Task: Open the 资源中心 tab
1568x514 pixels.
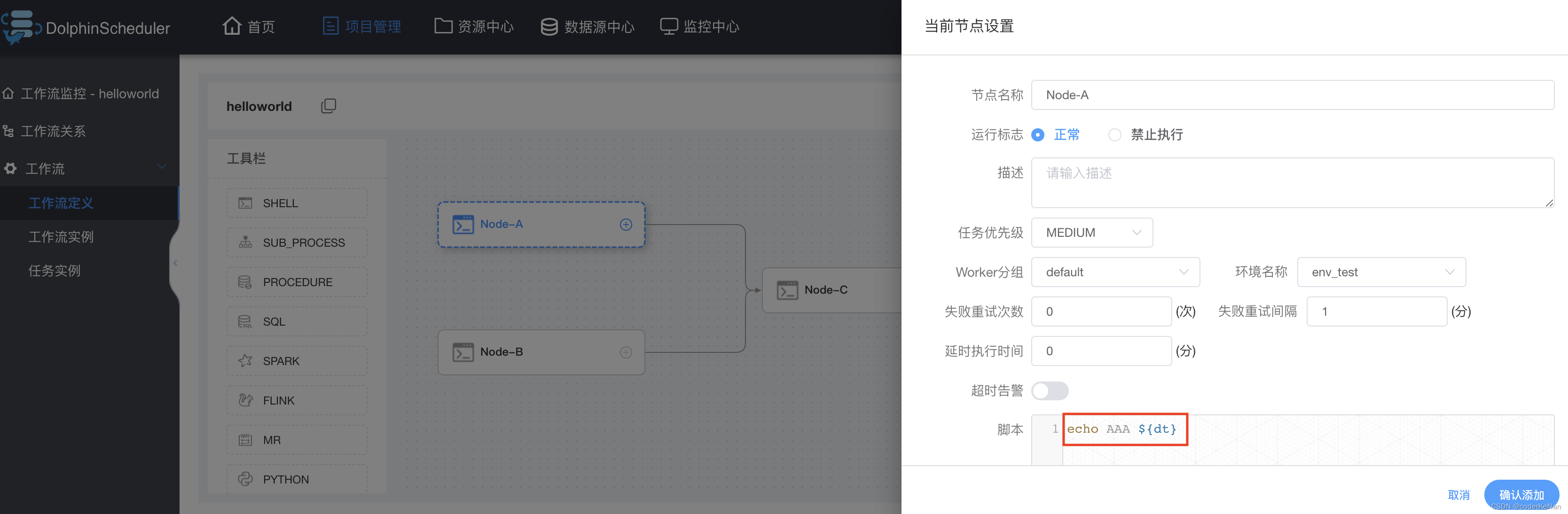Action: (x=474, y=26)
